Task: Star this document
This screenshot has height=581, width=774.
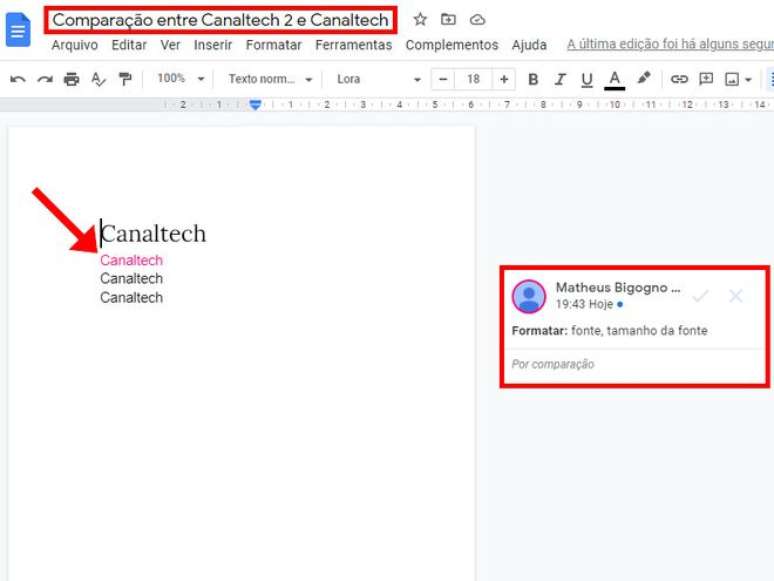Action: [420, 19]
